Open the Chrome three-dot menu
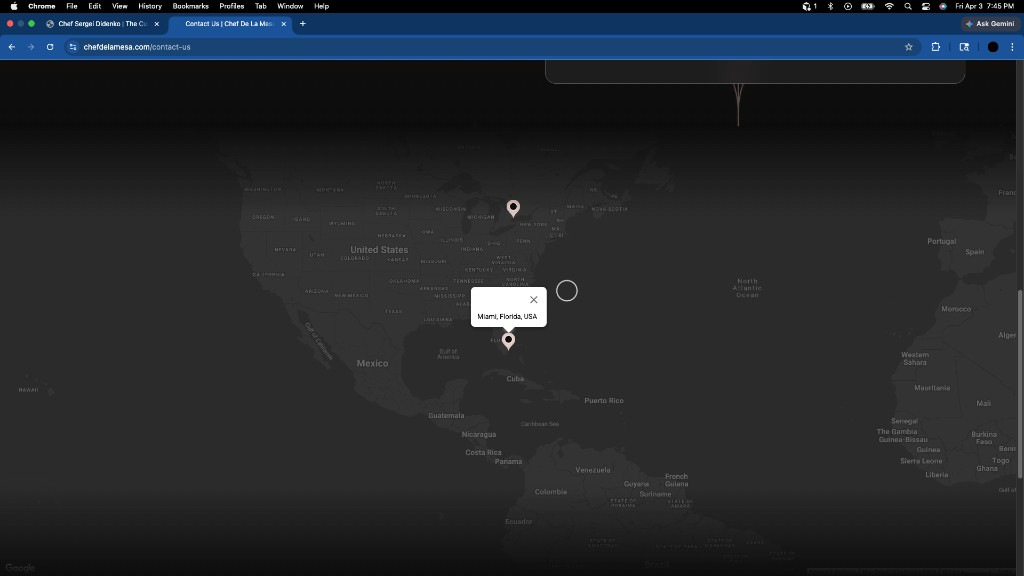The image size is (1024, 576). click(1012, 47)
